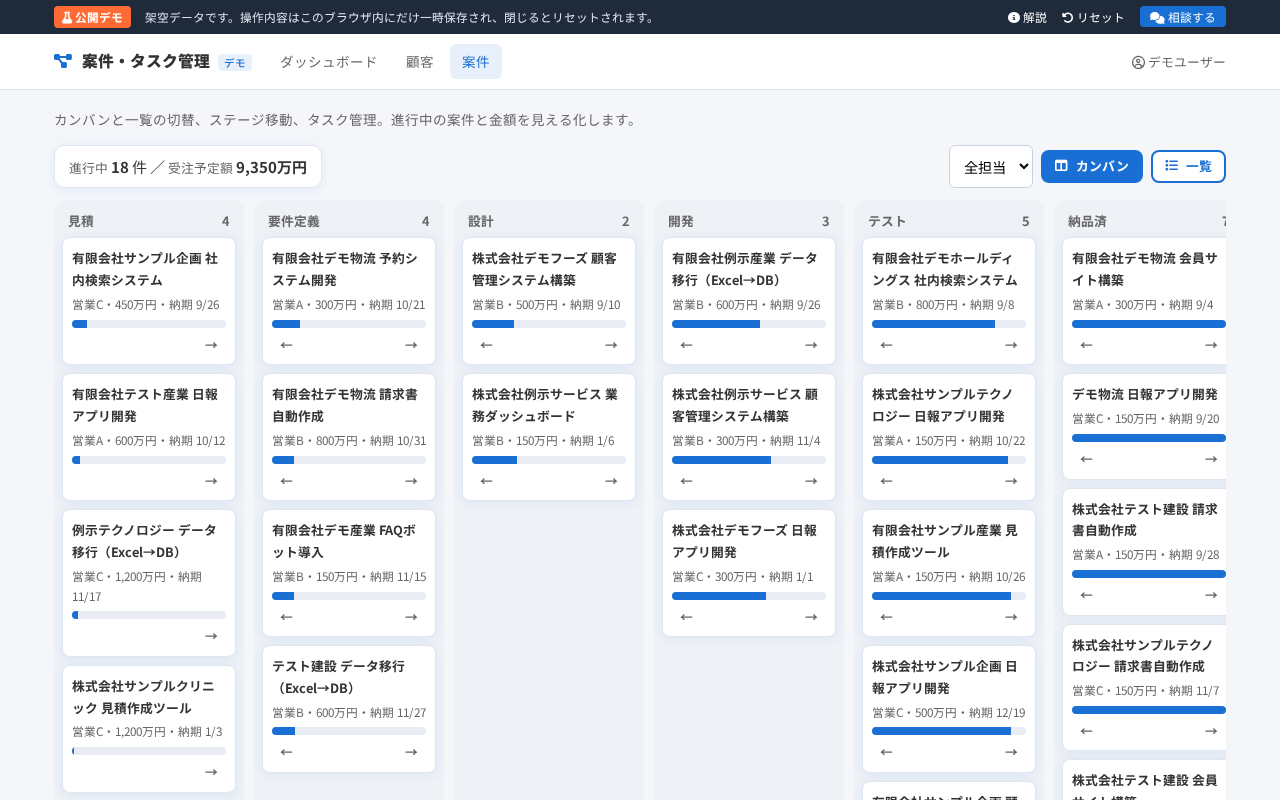Move テスト建設 データ移行 card forward
The image size is (1280, 800).
411,752
